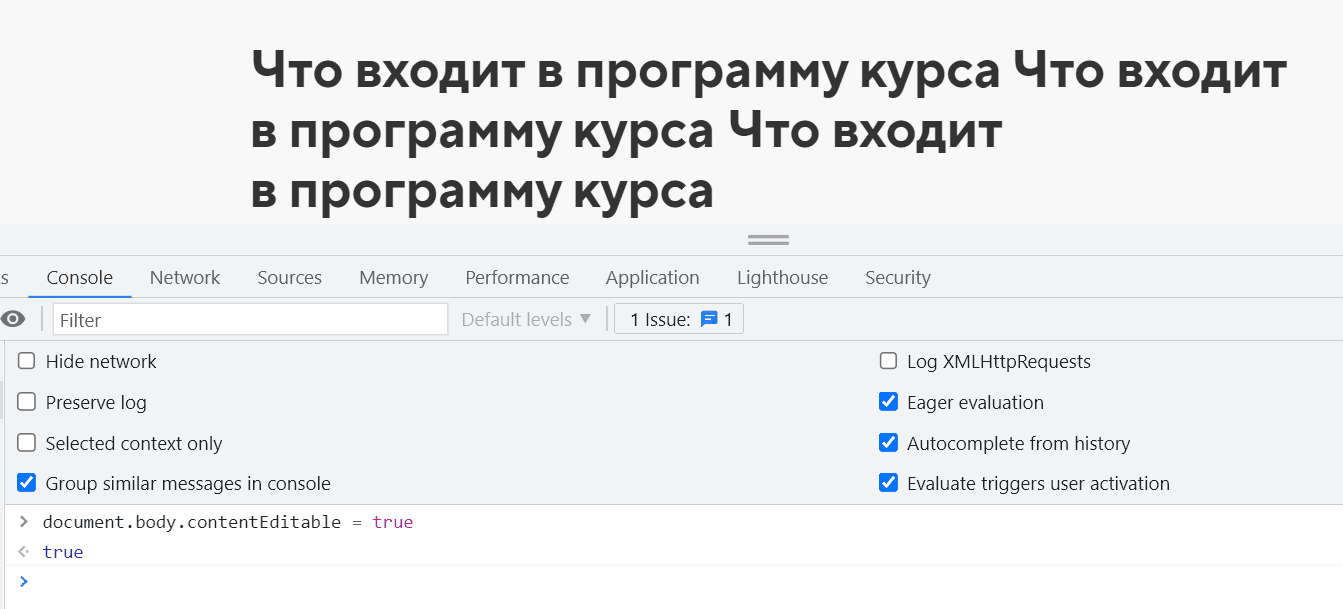Open the 1 Issue button
The image size is (1343, 609).
679,320
